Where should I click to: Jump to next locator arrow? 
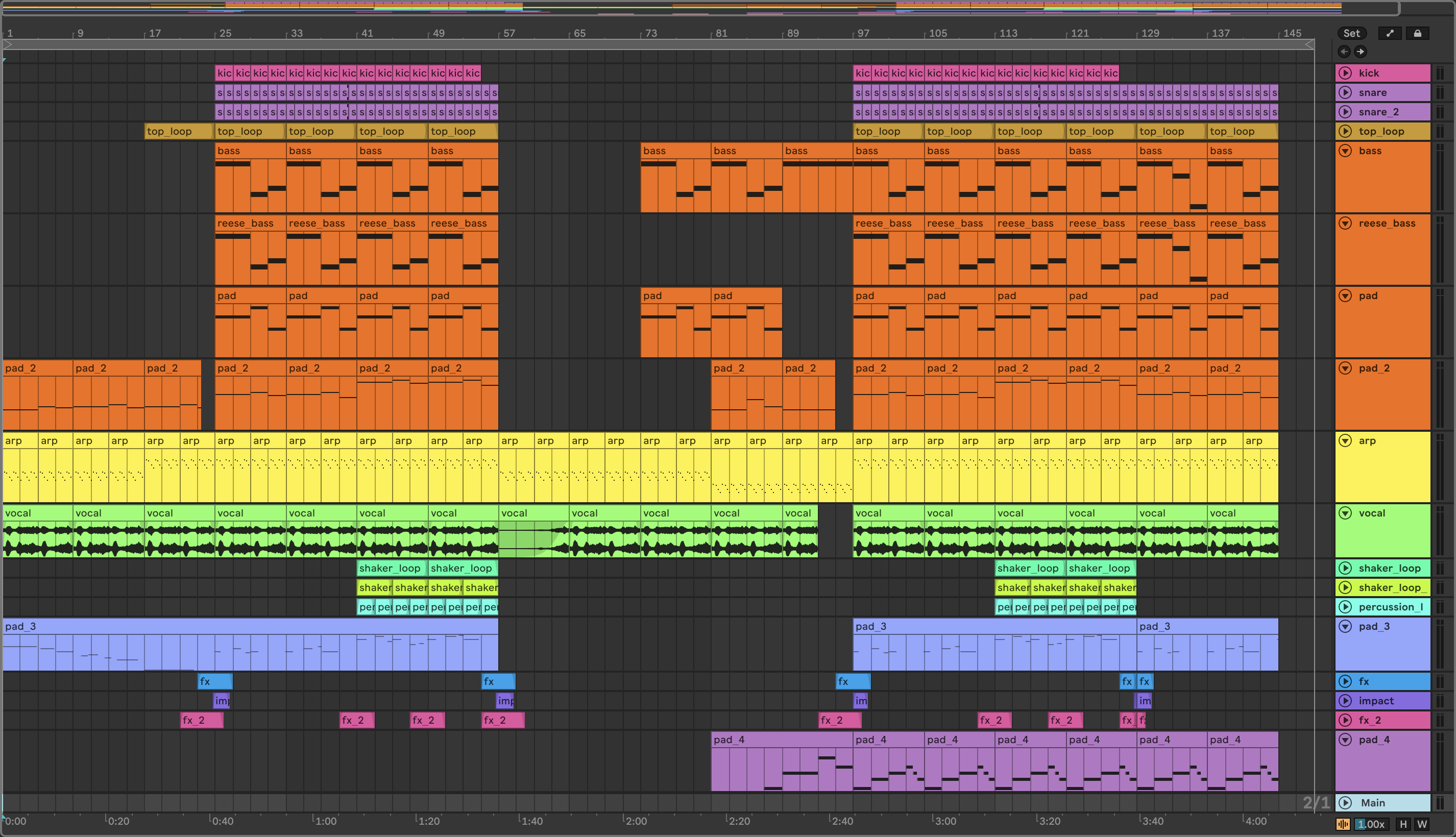pyautogui.click(x=1361, y=52)
